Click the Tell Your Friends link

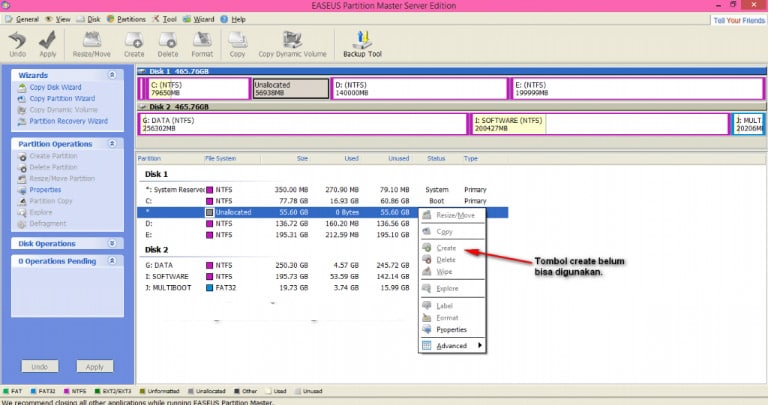click(x=739, y=21)
